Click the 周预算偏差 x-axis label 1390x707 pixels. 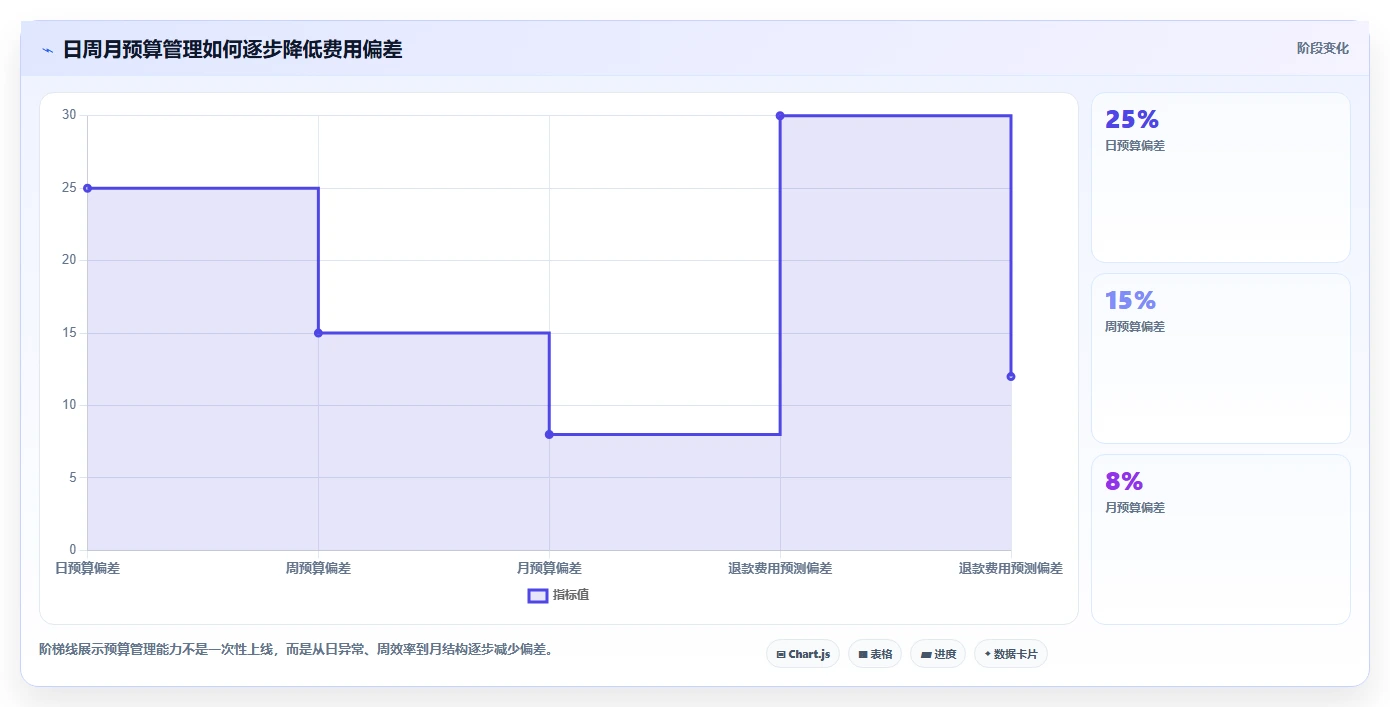(318, 568)
